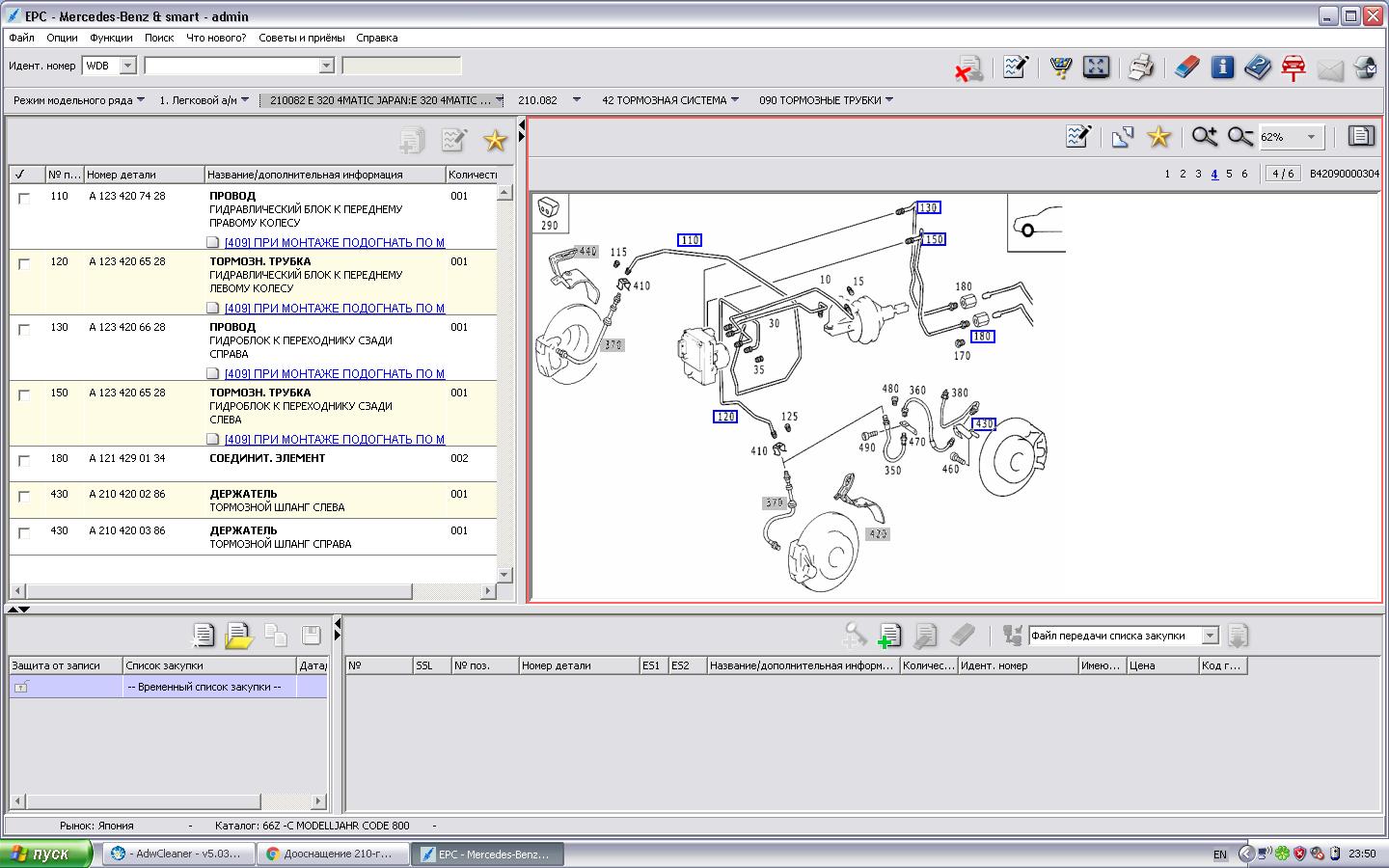Click the envelope mail icon
This screenshot has height=868, width=1389.
(x=1330, y=69)
